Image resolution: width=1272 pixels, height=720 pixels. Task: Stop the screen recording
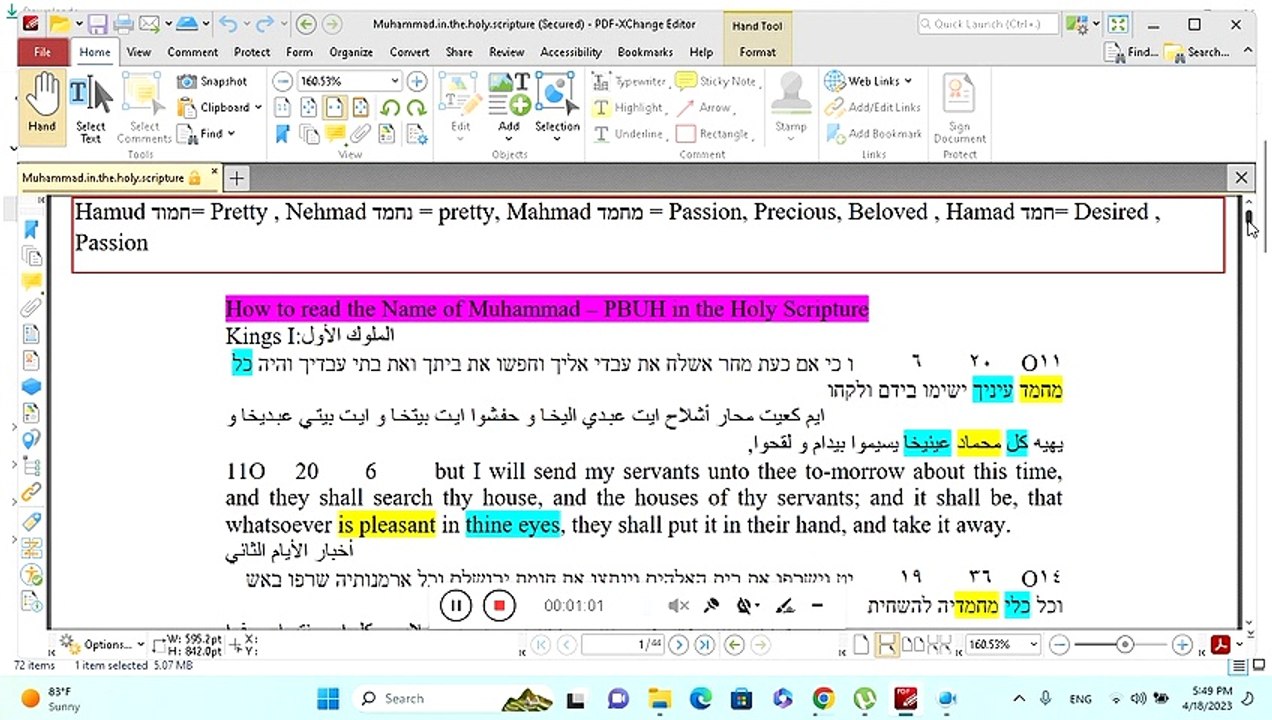click(498, 605)
